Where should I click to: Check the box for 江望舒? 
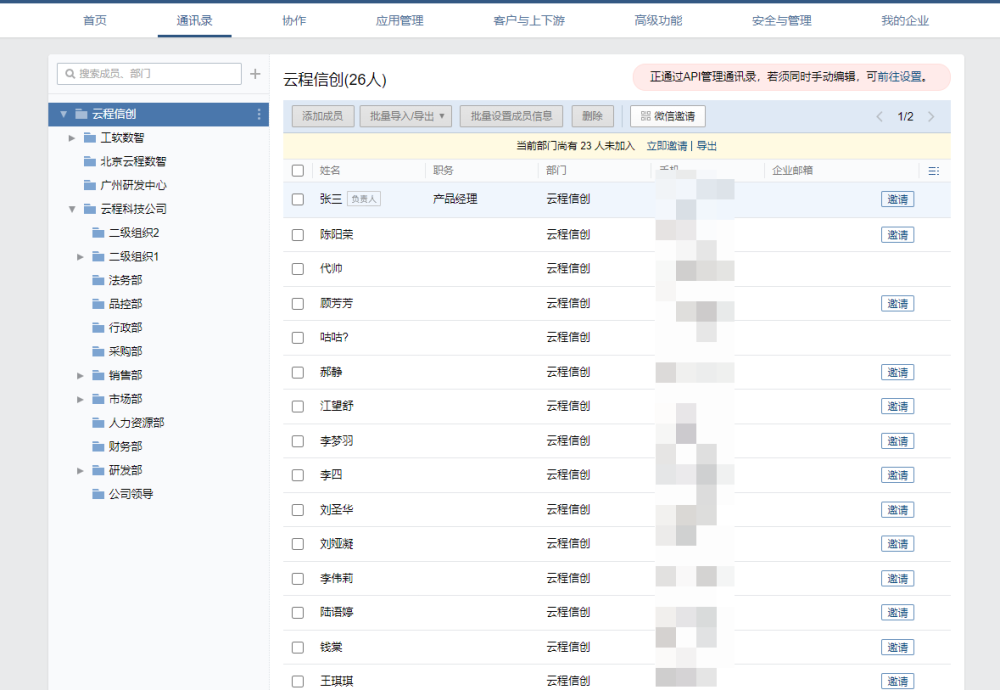[298, 407]
